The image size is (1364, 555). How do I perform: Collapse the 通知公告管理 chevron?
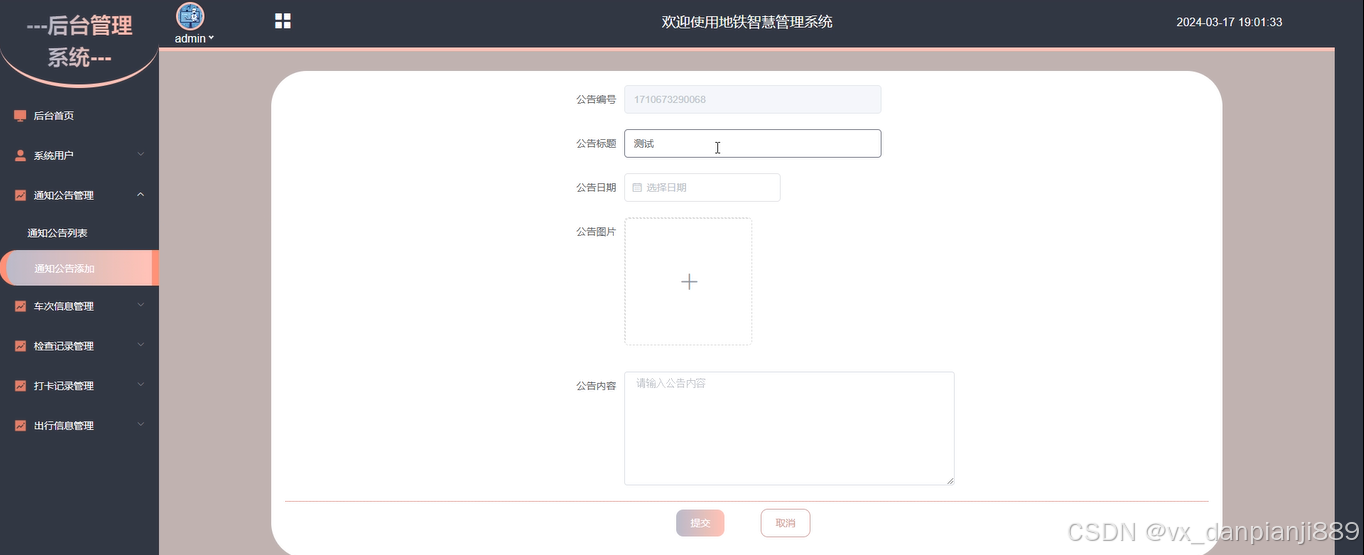tap(141, 195)
